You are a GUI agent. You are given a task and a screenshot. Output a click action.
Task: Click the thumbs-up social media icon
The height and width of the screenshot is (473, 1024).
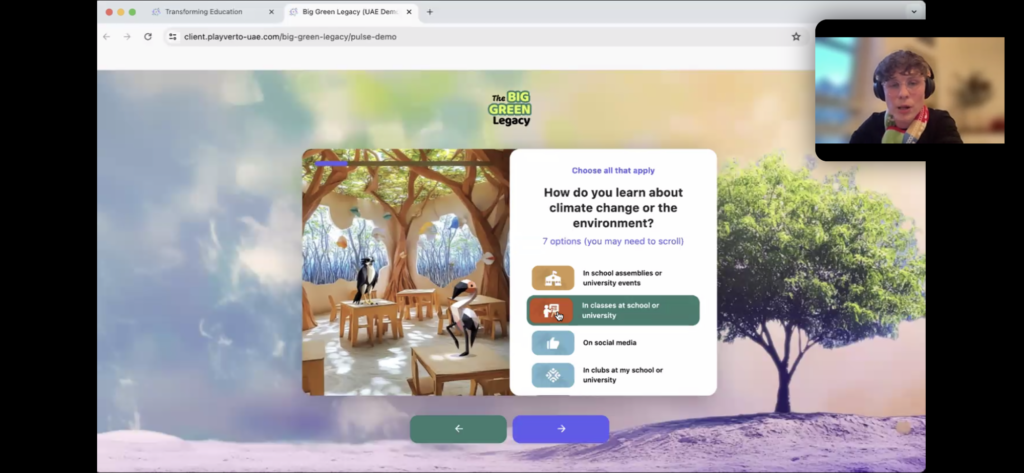(x=552, y=343)
